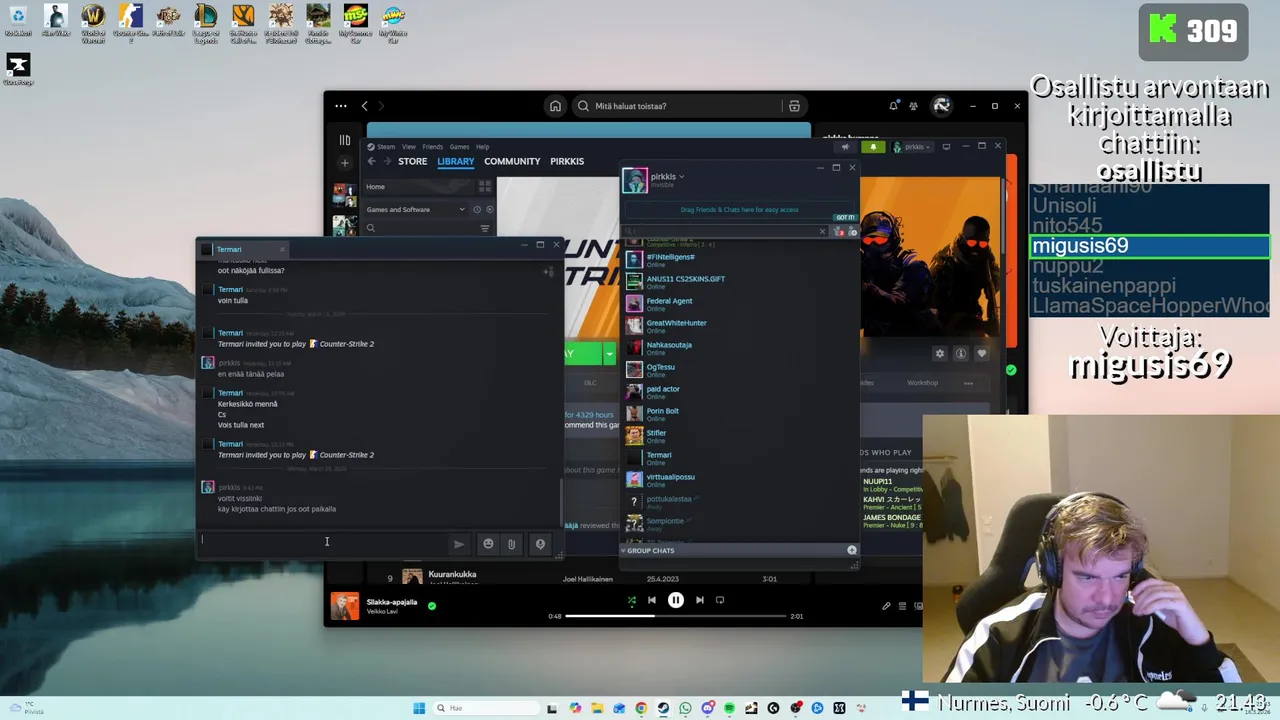Open Steam Help menu
The height and width of the screenshot is (720, 1280).
click(483, 147)
